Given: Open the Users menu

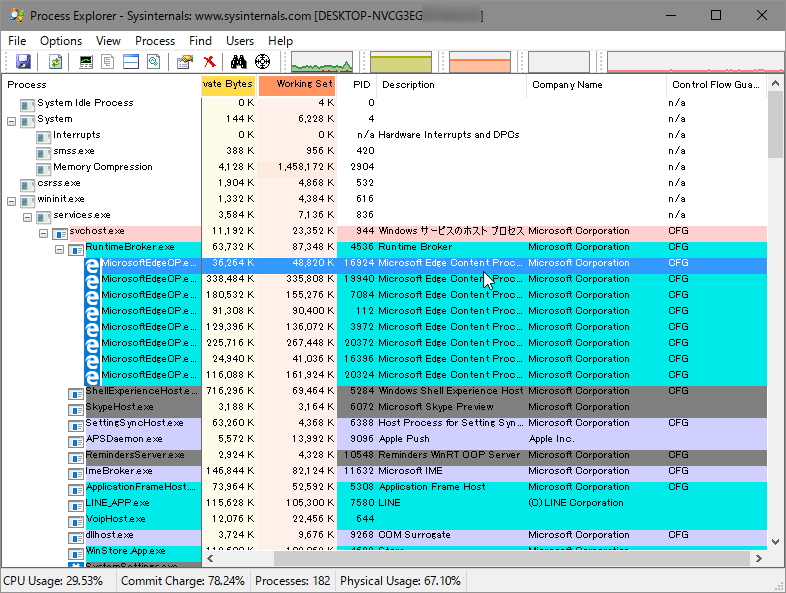Looking at the screenshot, I should (x=240, y=41).
